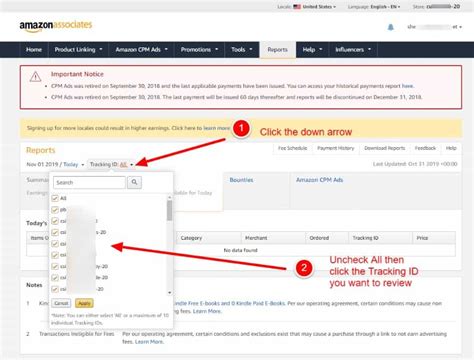Uncheck the All tracking IDs checkbox

pyautogui.click(x=55, y=198)
